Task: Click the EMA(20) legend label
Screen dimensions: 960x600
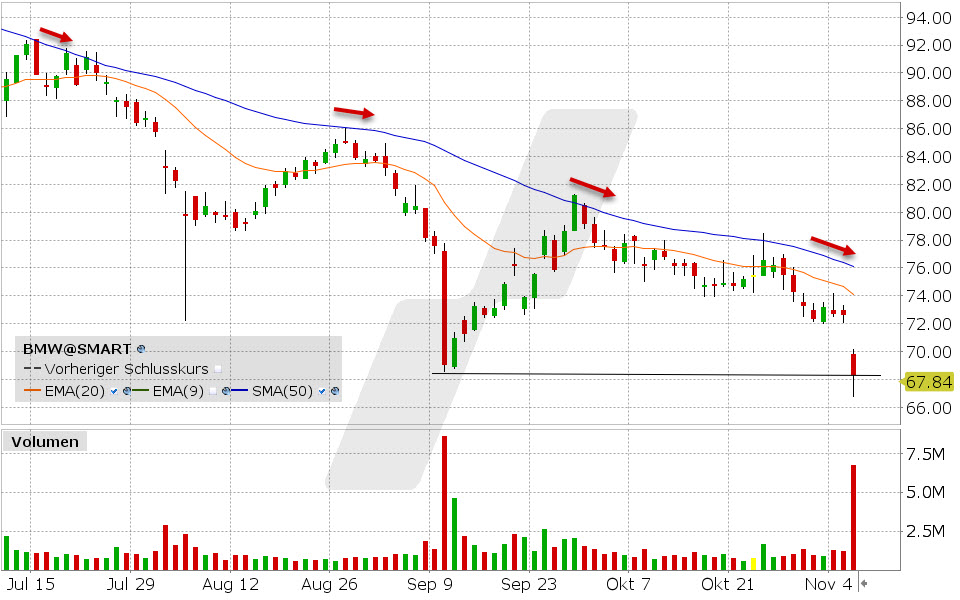Action: (x=75, y=391)
